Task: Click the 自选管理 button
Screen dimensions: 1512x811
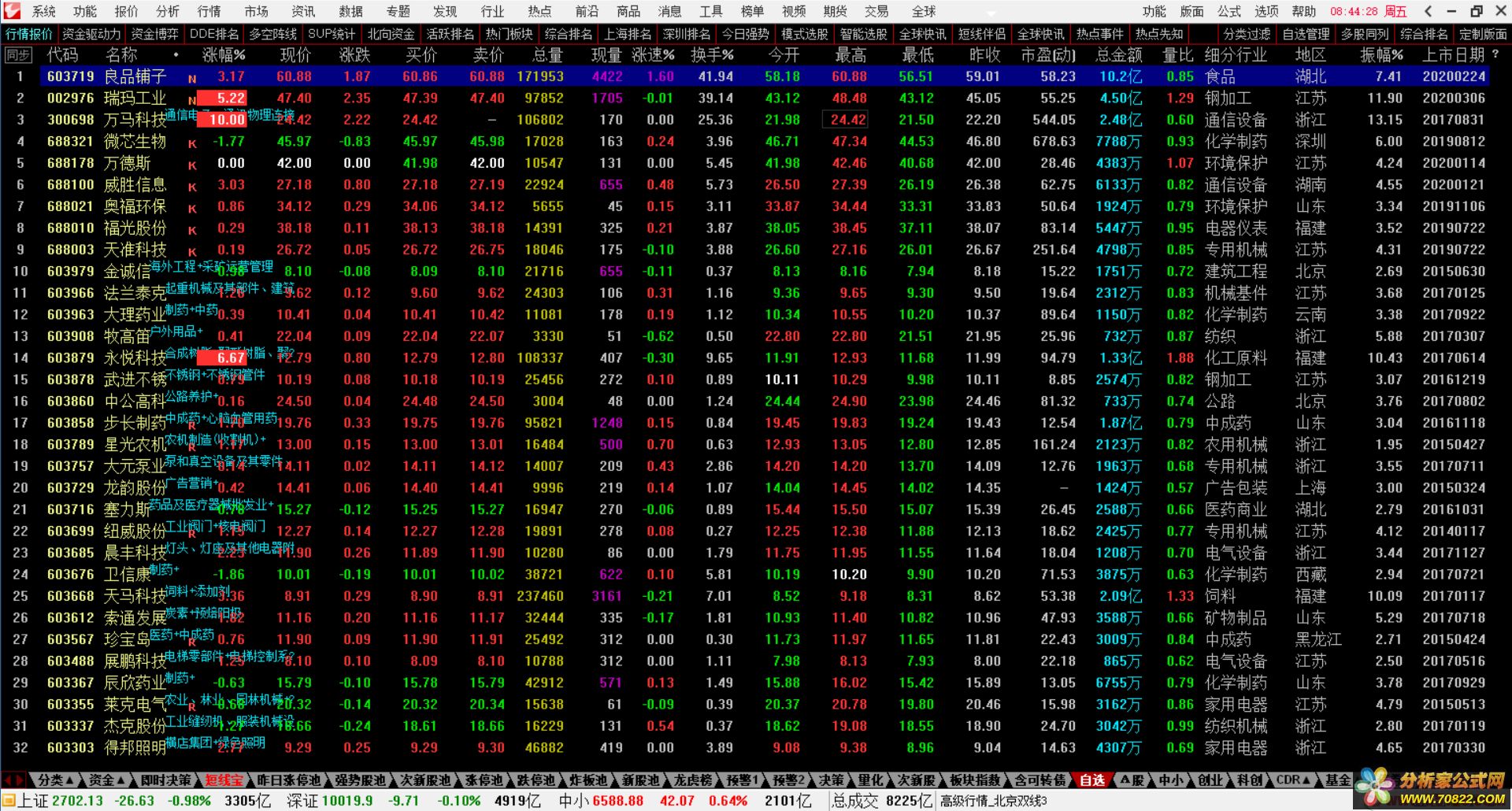Action: 1306,34
